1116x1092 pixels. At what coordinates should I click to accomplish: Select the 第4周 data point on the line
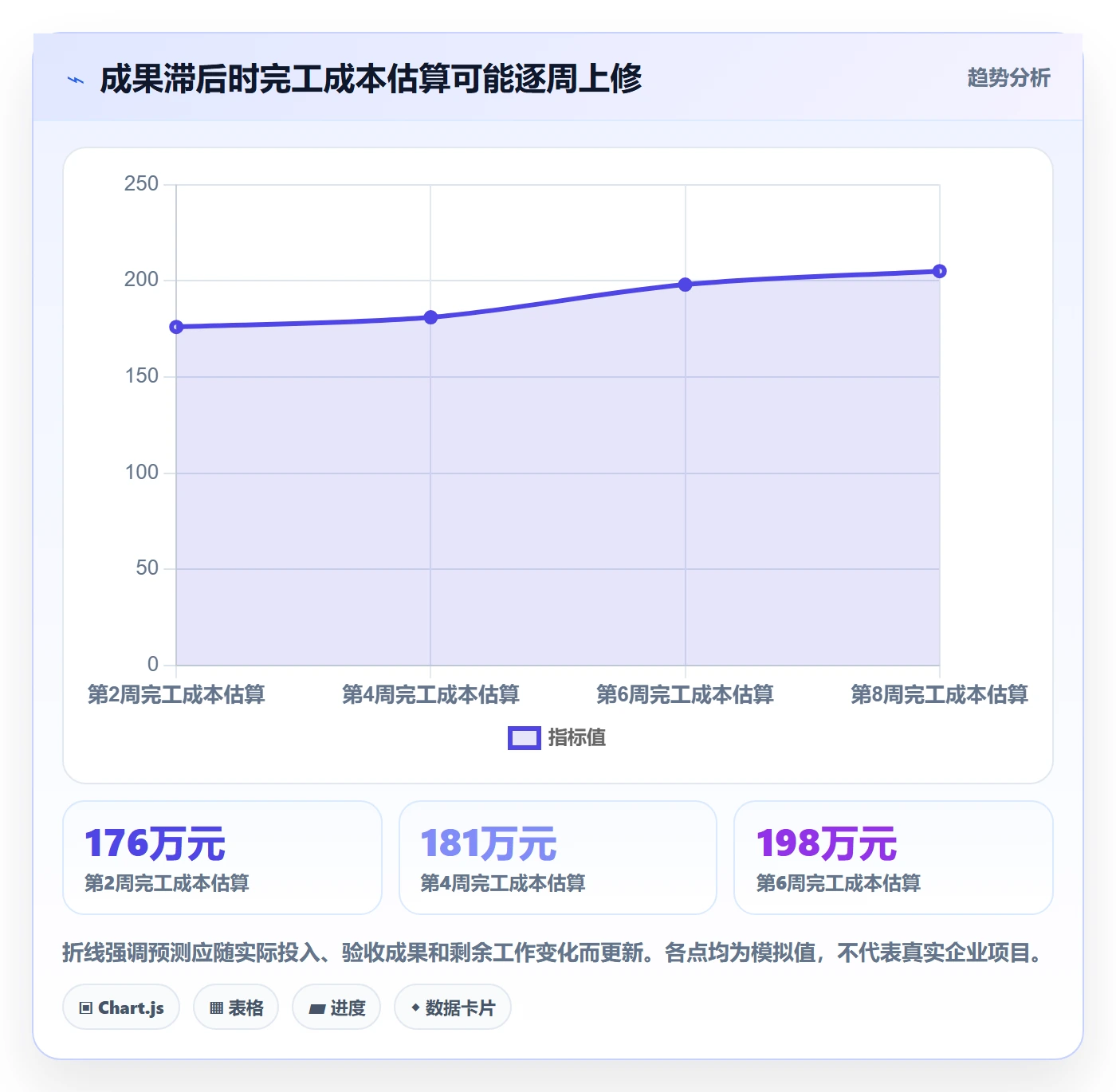coord(430,317)
